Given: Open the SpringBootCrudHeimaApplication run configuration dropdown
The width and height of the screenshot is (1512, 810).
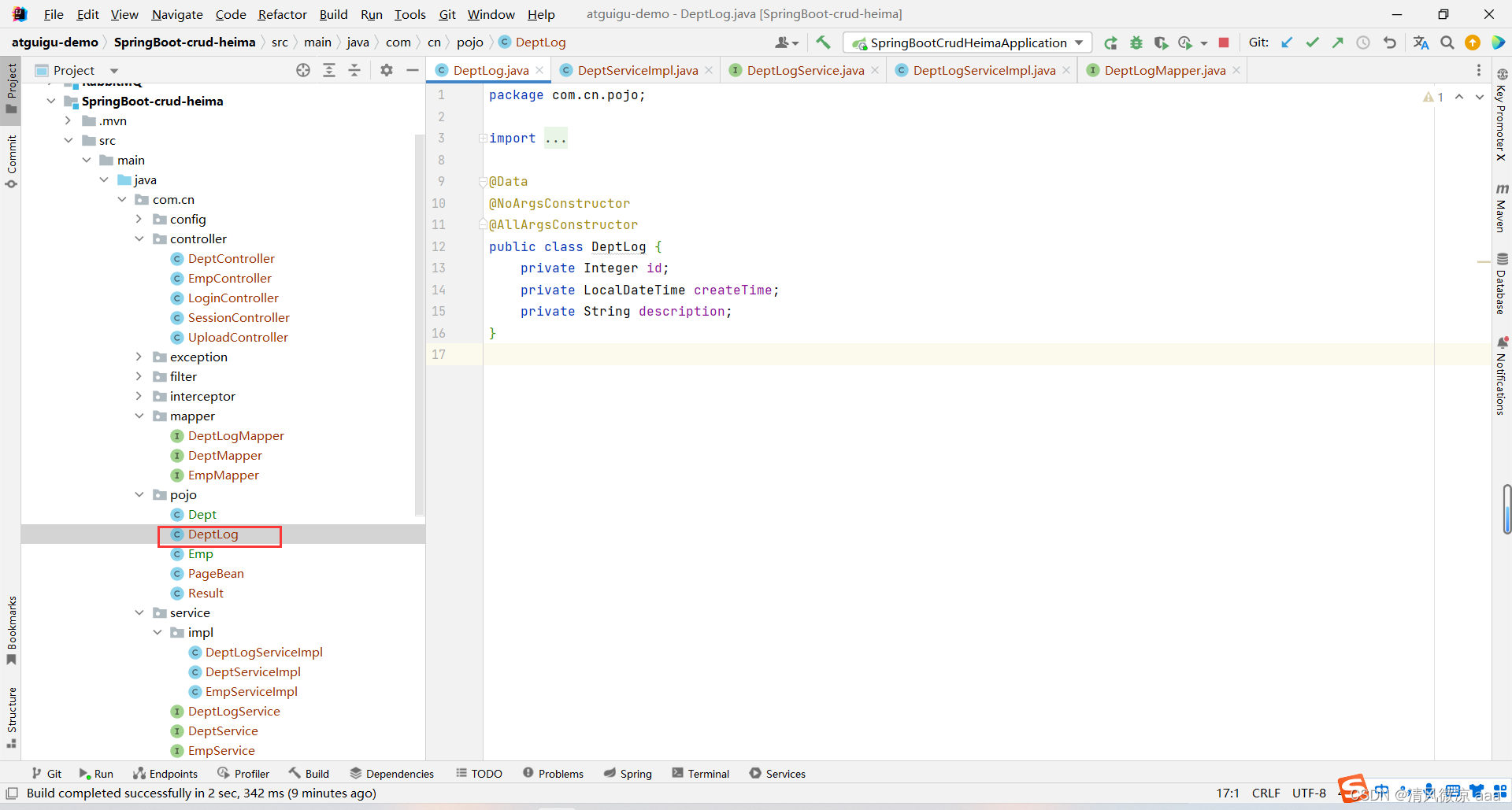Looking at the screenshot, I should tap(969, 43).
